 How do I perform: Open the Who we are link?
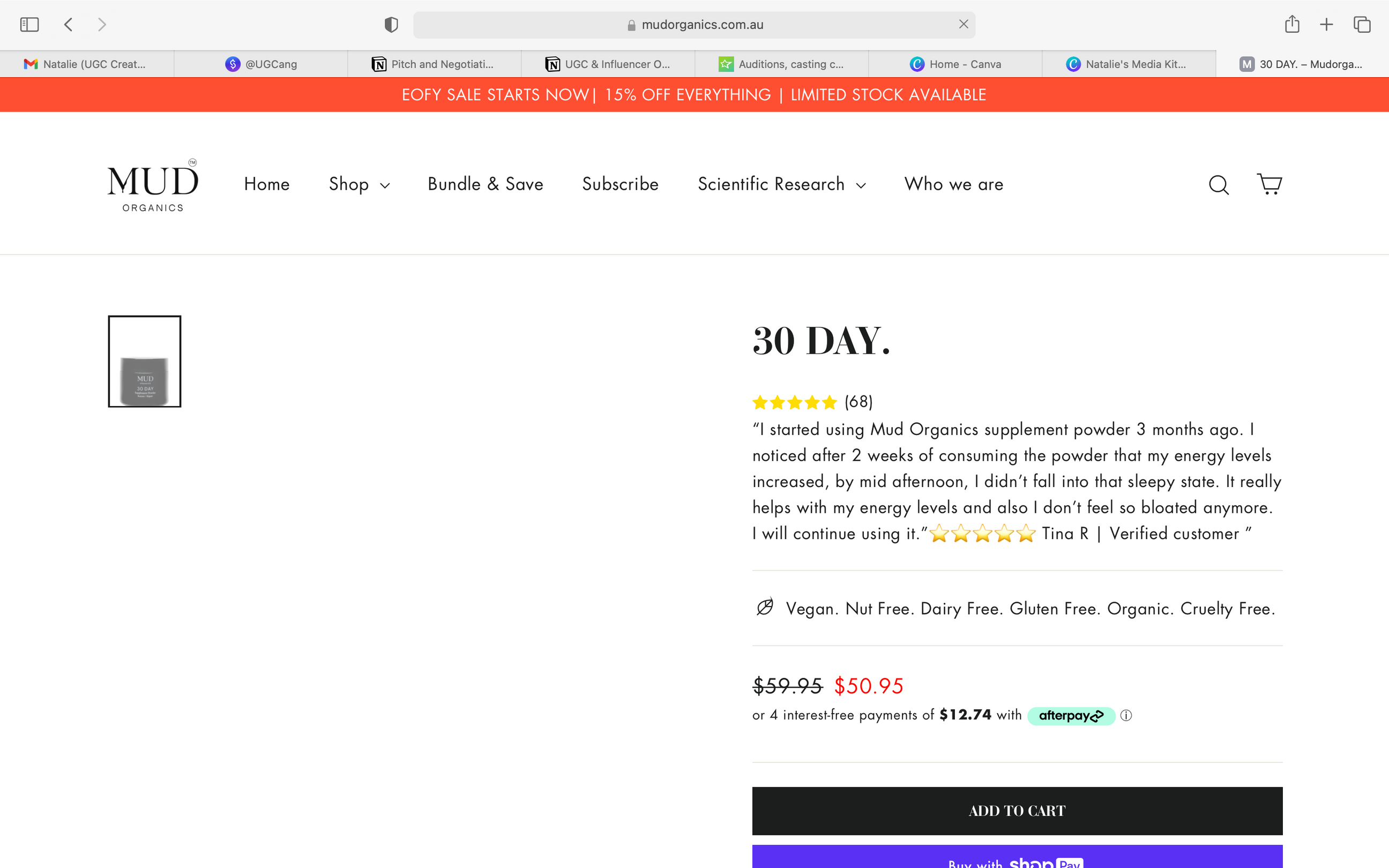pyautogui.click(x=953, y=184)
